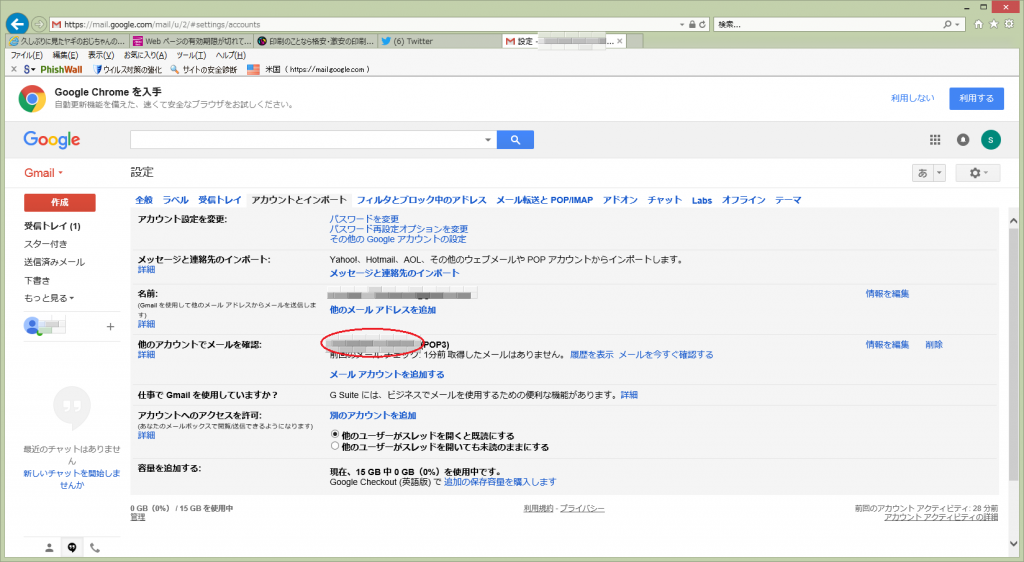The width and height of the screenshot is (1024, 562).
Task: Open 受信トレイ (1) in sidebar
Action: pos(52,226)
